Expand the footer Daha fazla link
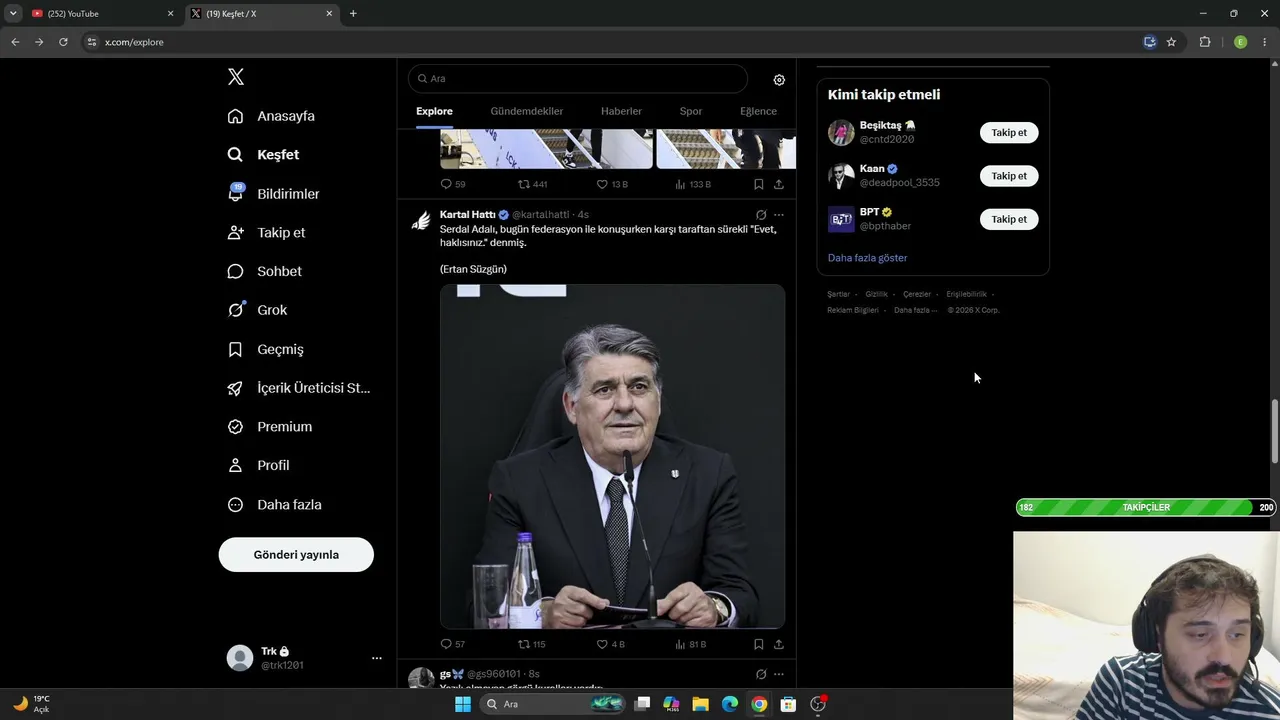The image size is (1280, 720). pyautogui.click(x=915, y=310)
